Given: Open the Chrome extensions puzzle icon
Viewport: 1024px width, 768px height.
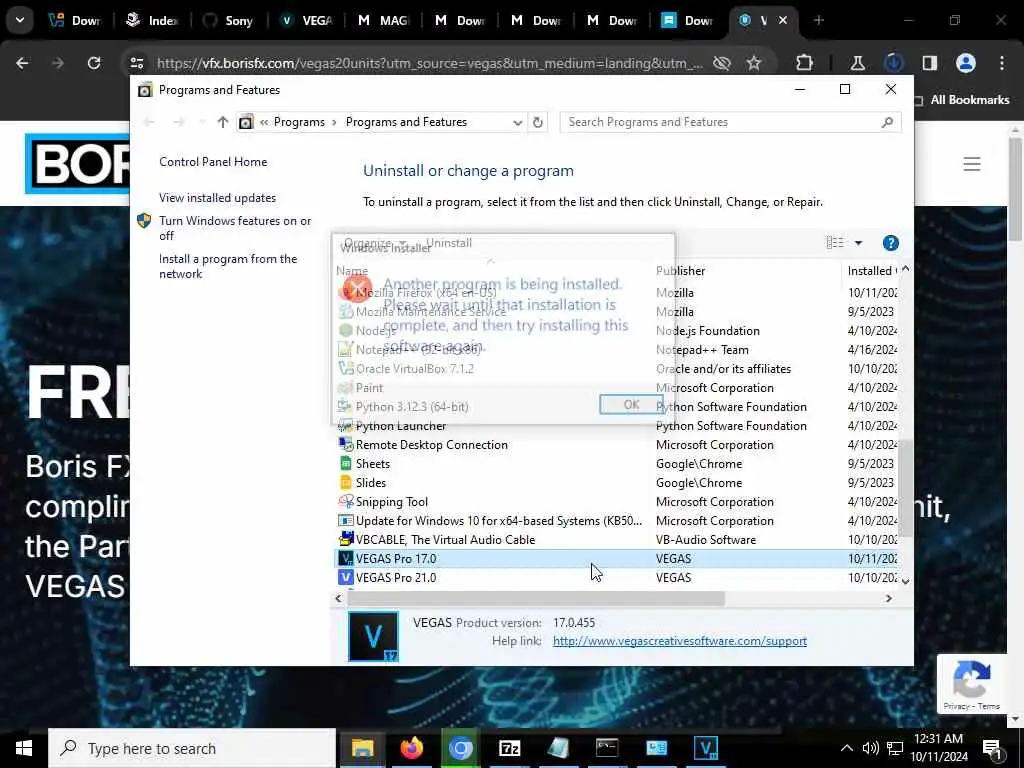Looking at the screenshot, I should [x=805, y=63].
